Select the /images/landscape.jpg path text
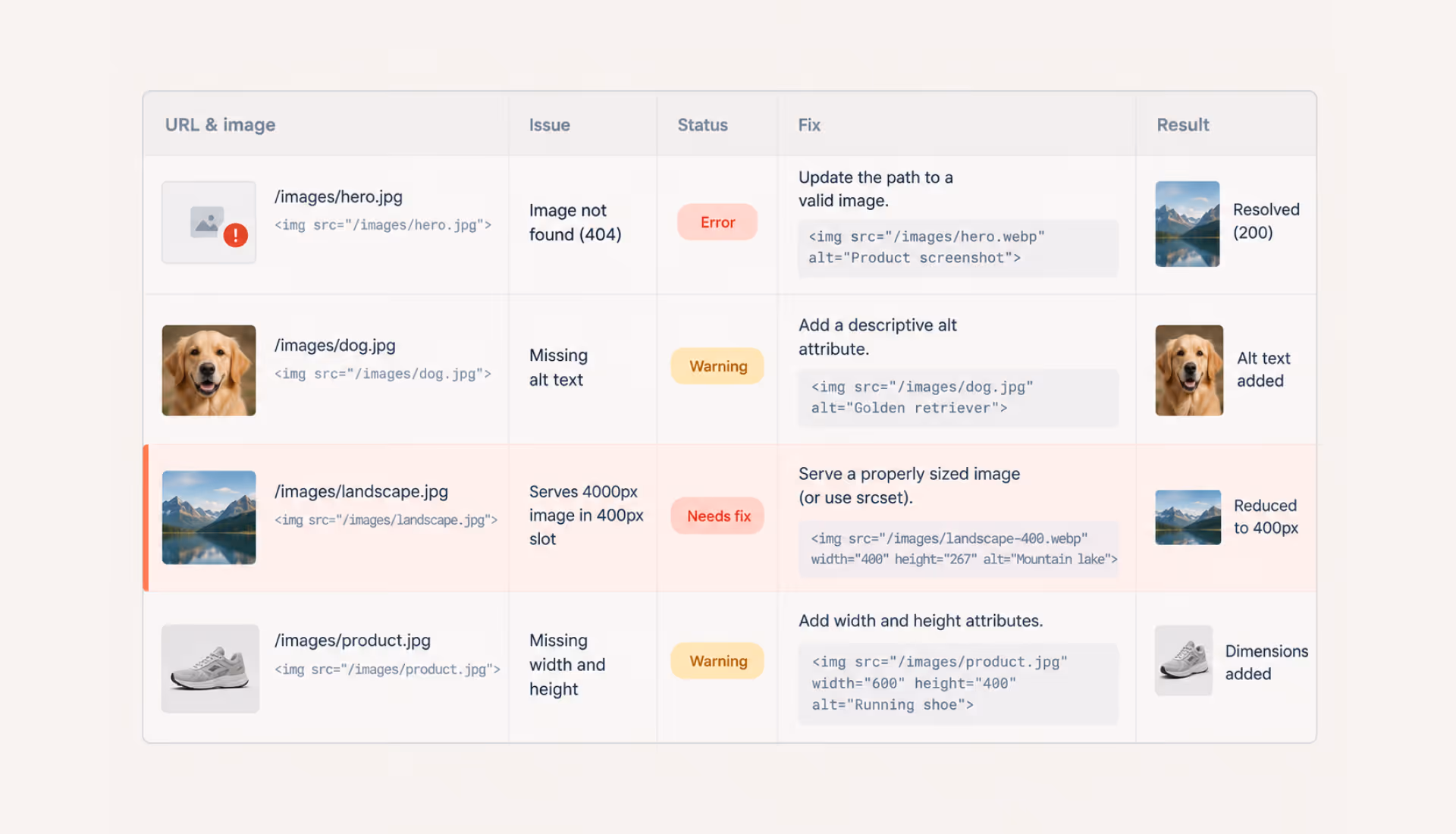 (x=361, y=491)
